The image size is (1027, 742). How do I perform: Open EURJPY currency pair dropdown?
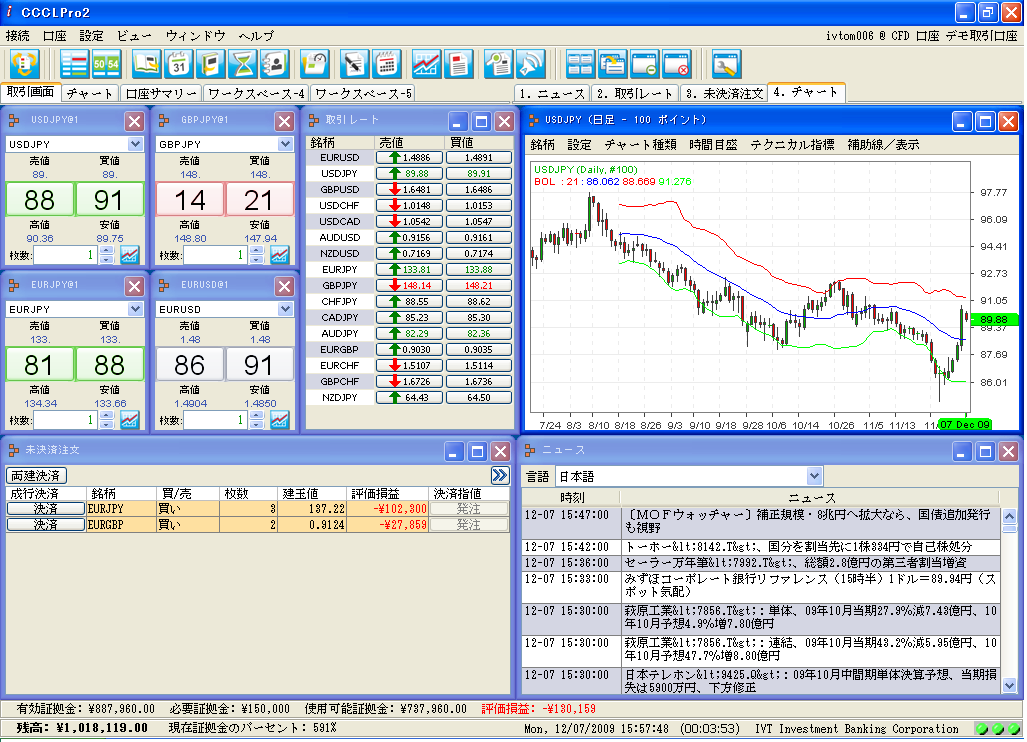tap(136, 309)
